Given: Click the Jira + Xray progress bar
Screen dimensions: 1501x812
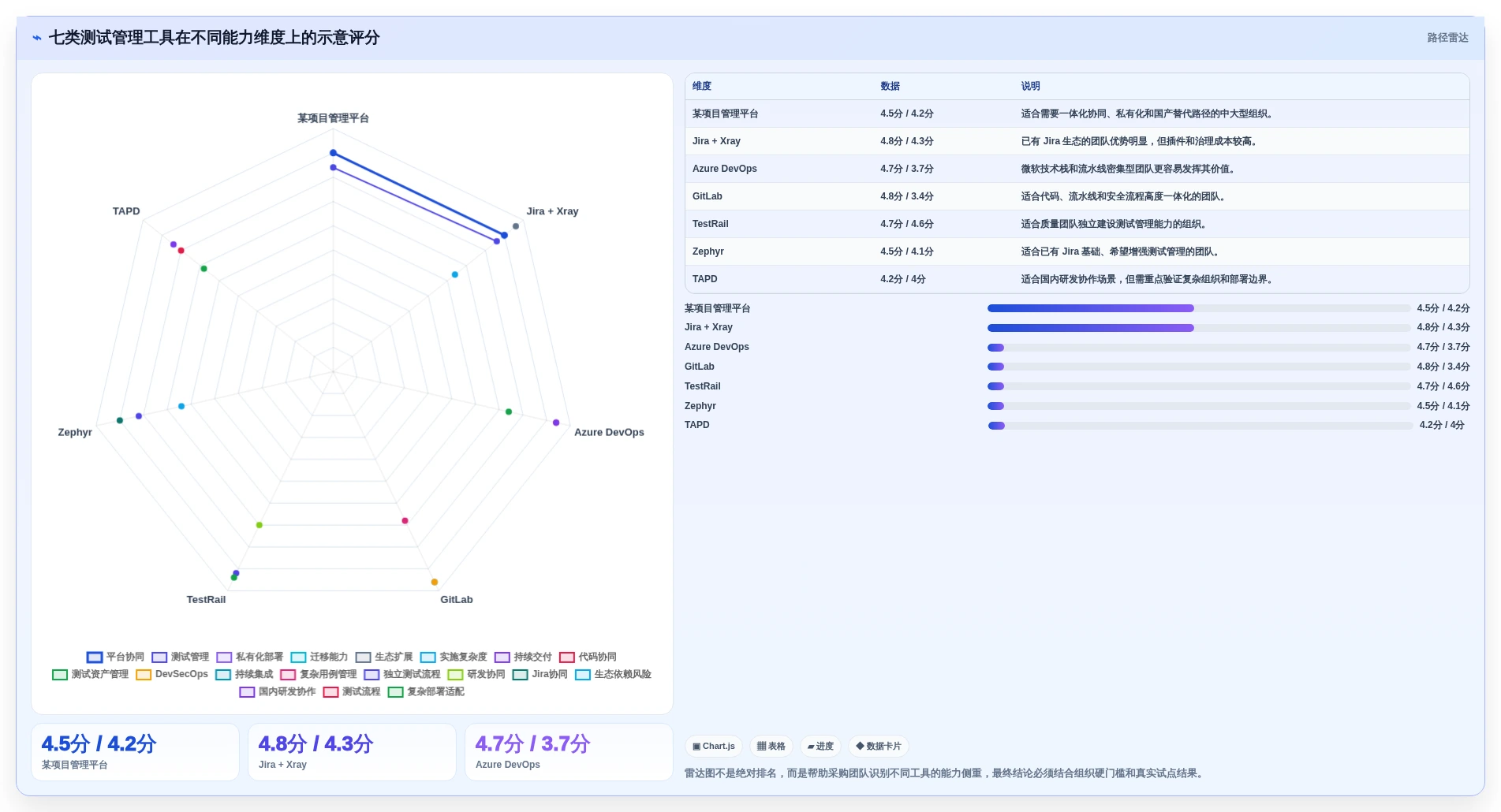Looking at the screenshot, I should (1199, 327).
